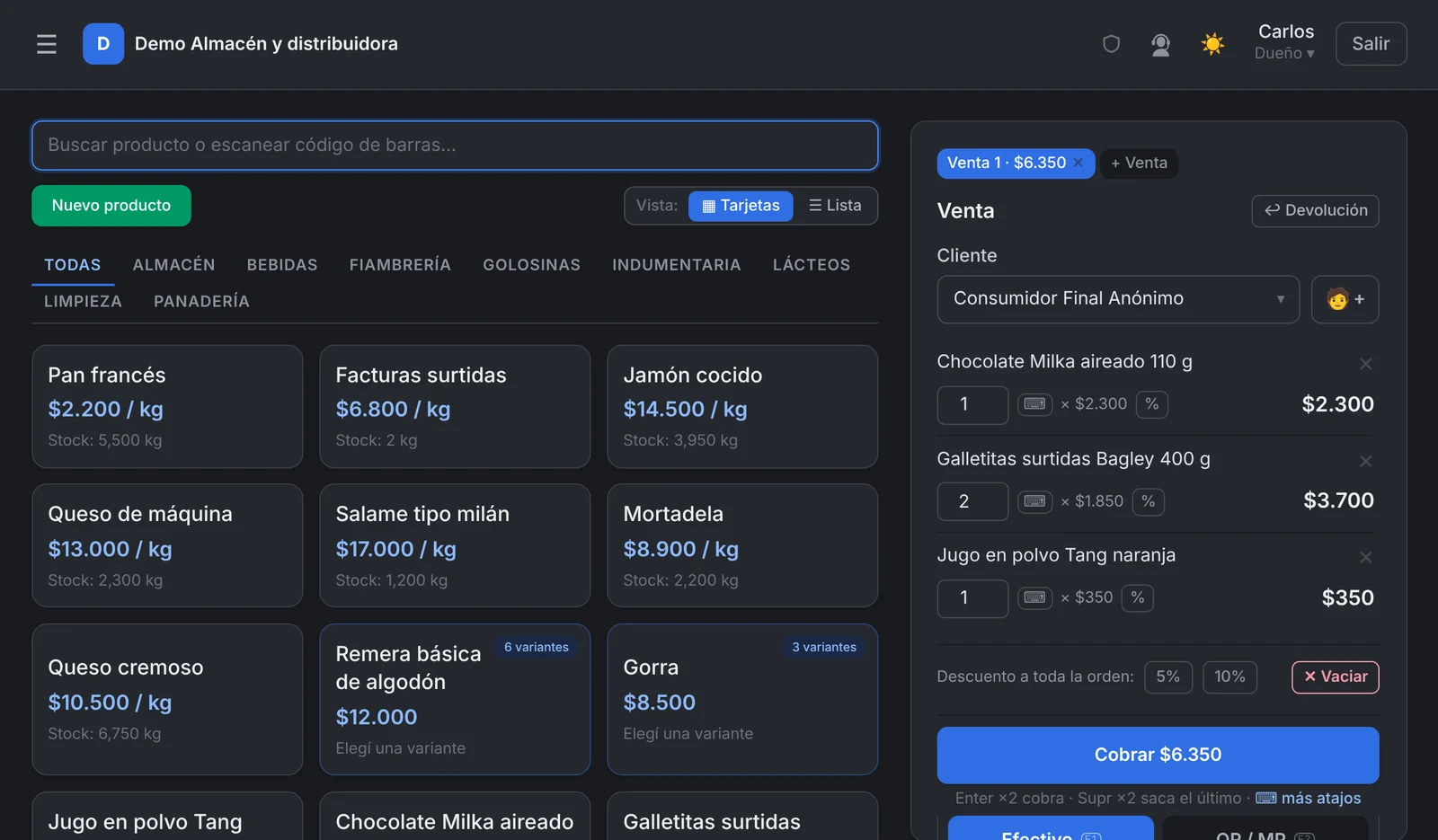Screen dimensions: 1438x840
Task: Switch view to Lista
Action: click(835, 206)
